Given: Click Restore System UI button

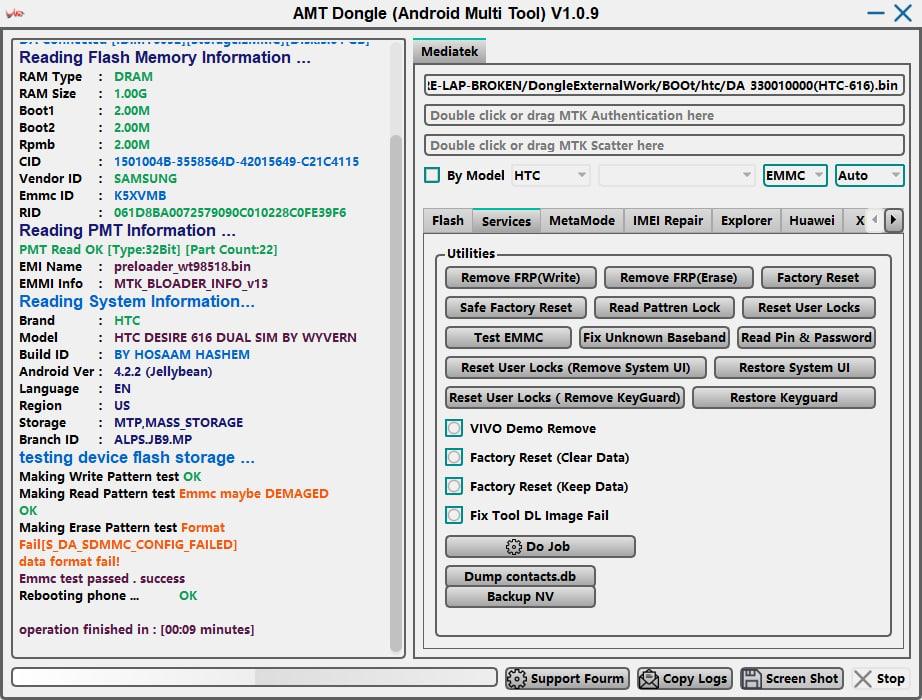Looking at the screenshot, I should 794,368.
